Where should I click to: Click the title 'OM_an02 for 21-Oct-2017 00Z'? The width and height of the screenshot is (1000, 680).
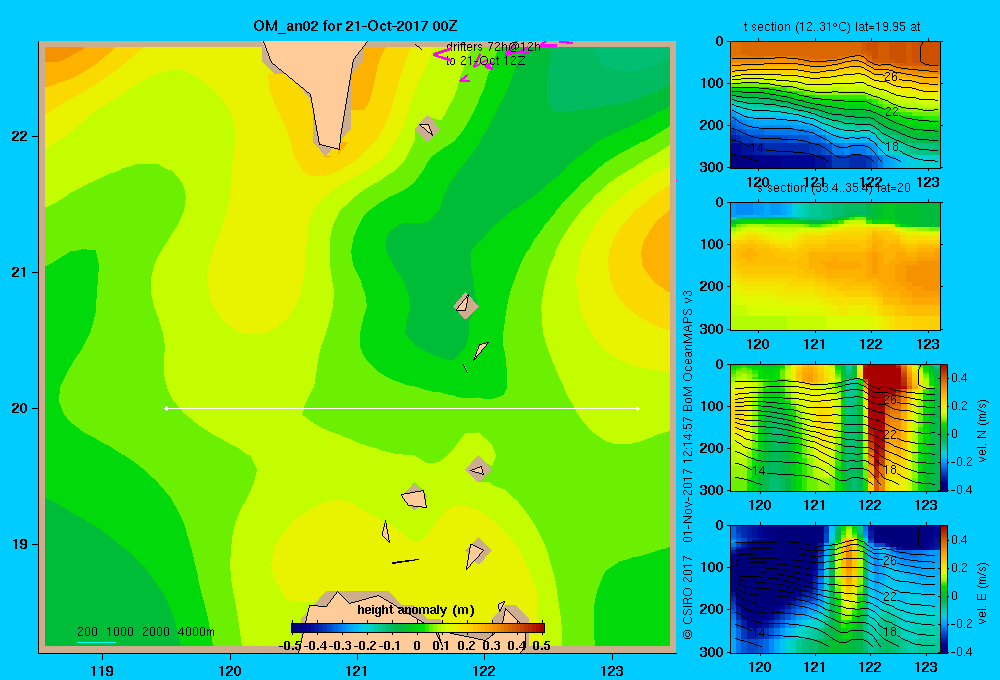click(355, 26)
